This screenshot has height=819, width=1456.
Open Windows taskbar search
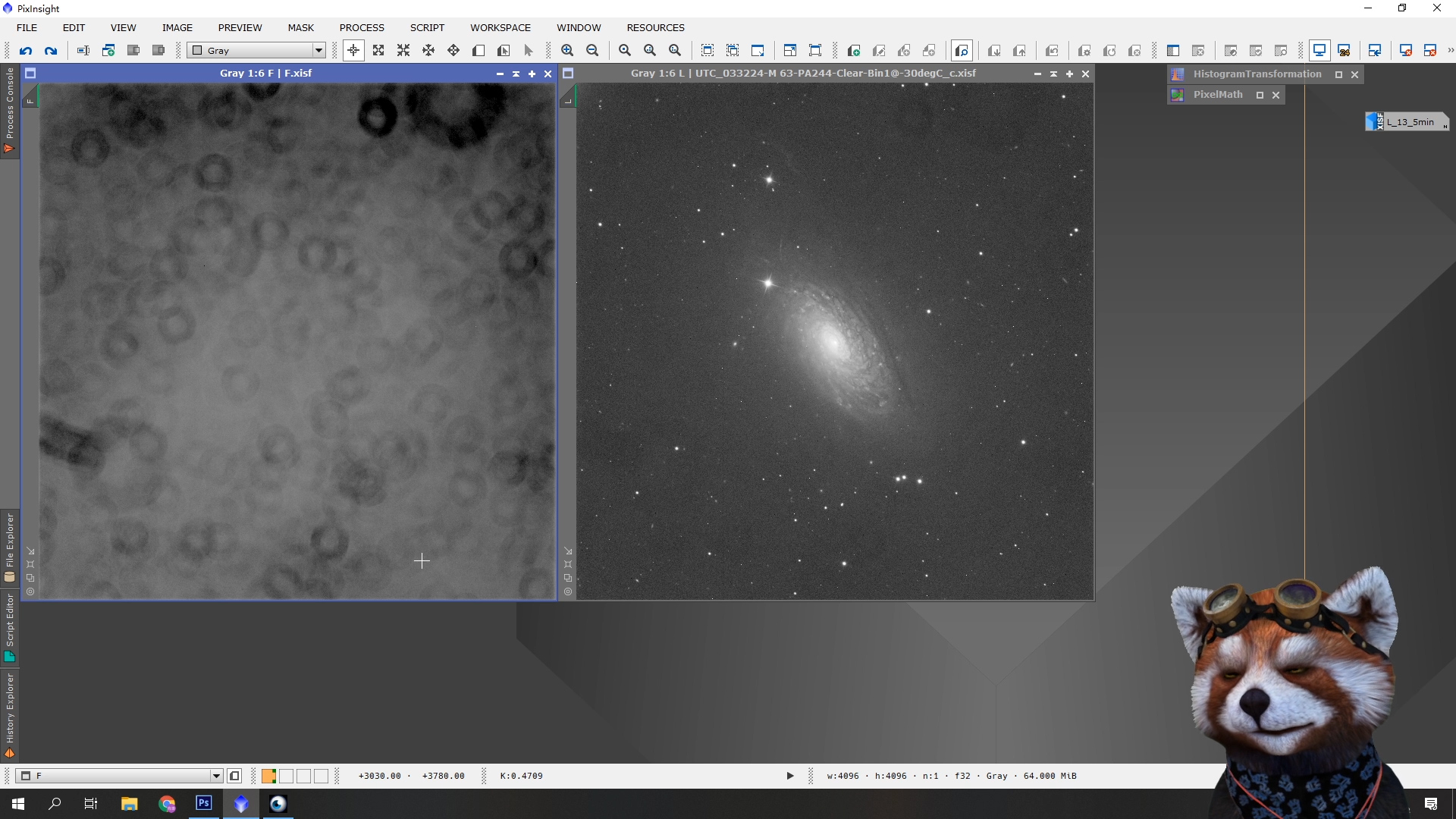[x=55, y=804]
